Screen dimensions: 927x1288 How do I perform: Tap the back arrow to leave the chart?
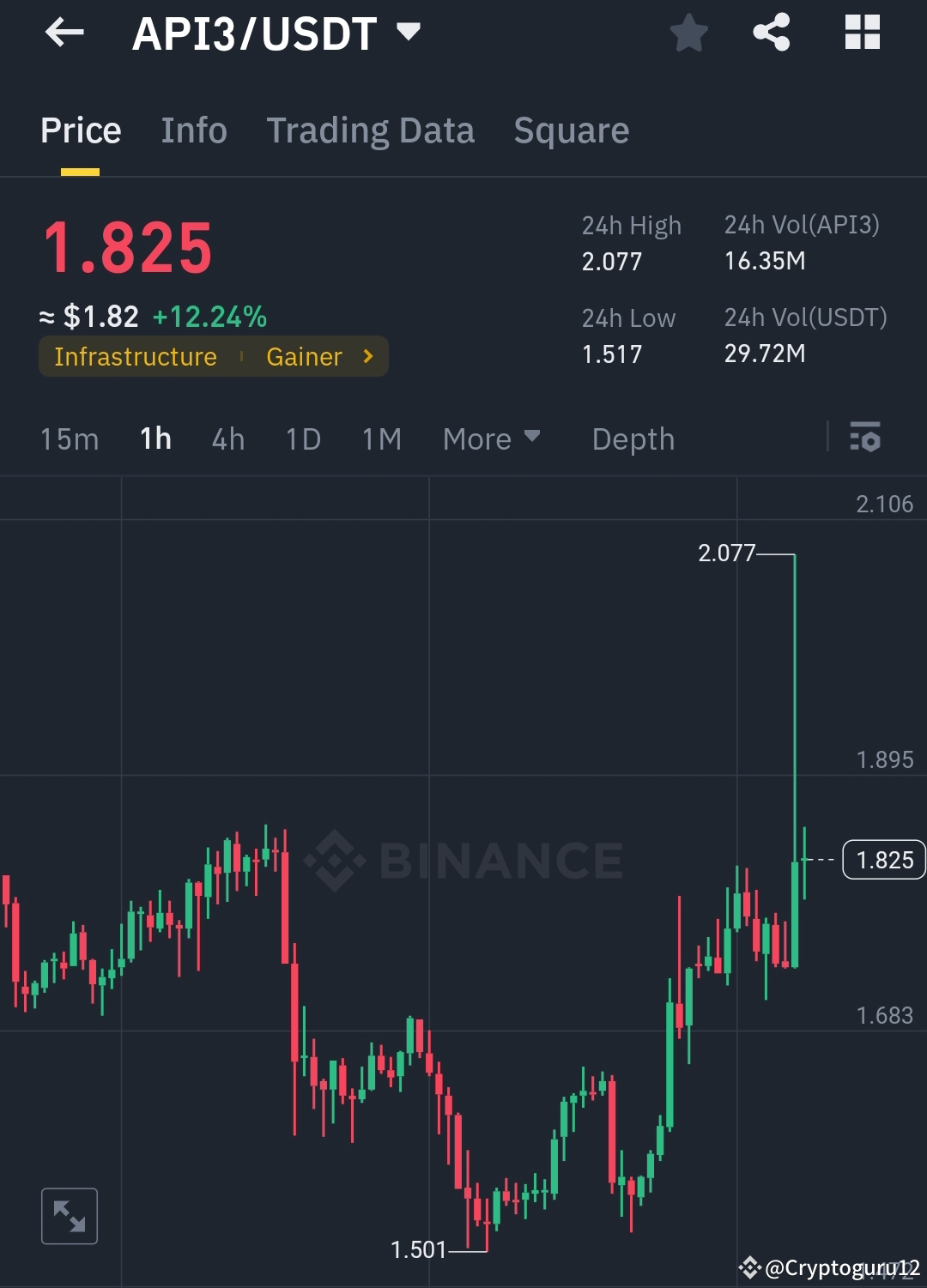[64, 33]
